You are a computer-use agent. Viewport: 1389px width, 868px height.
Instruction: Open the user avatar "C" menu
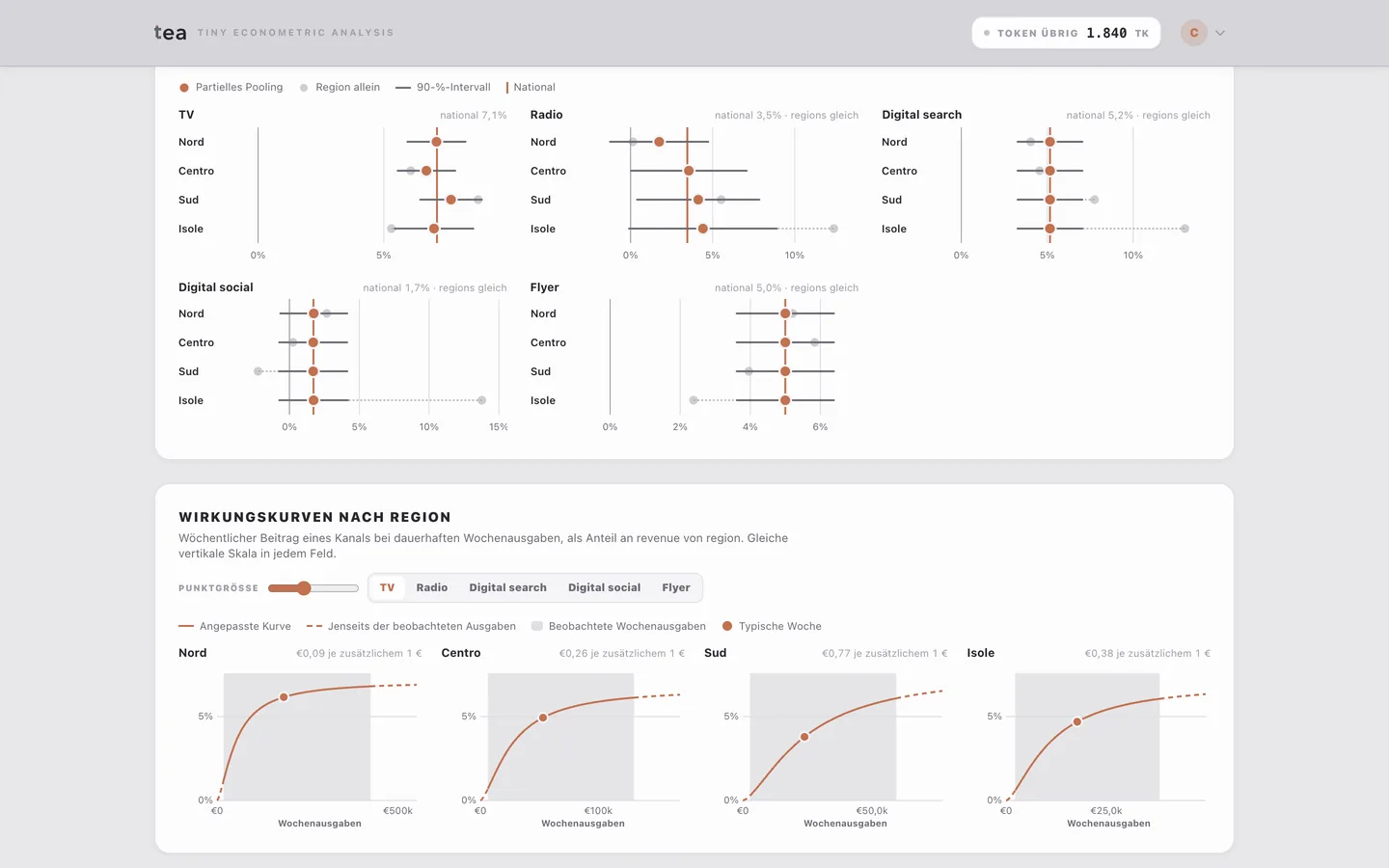[x=1194, y=33]
